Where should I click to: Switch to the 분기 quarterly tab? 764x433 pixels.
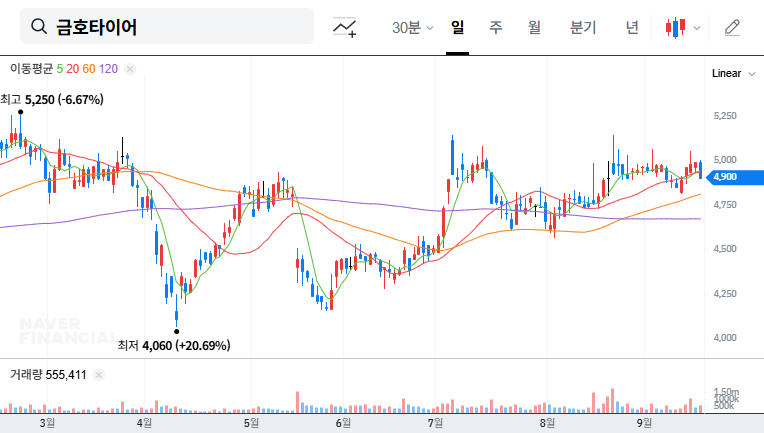tap(583, 28)
